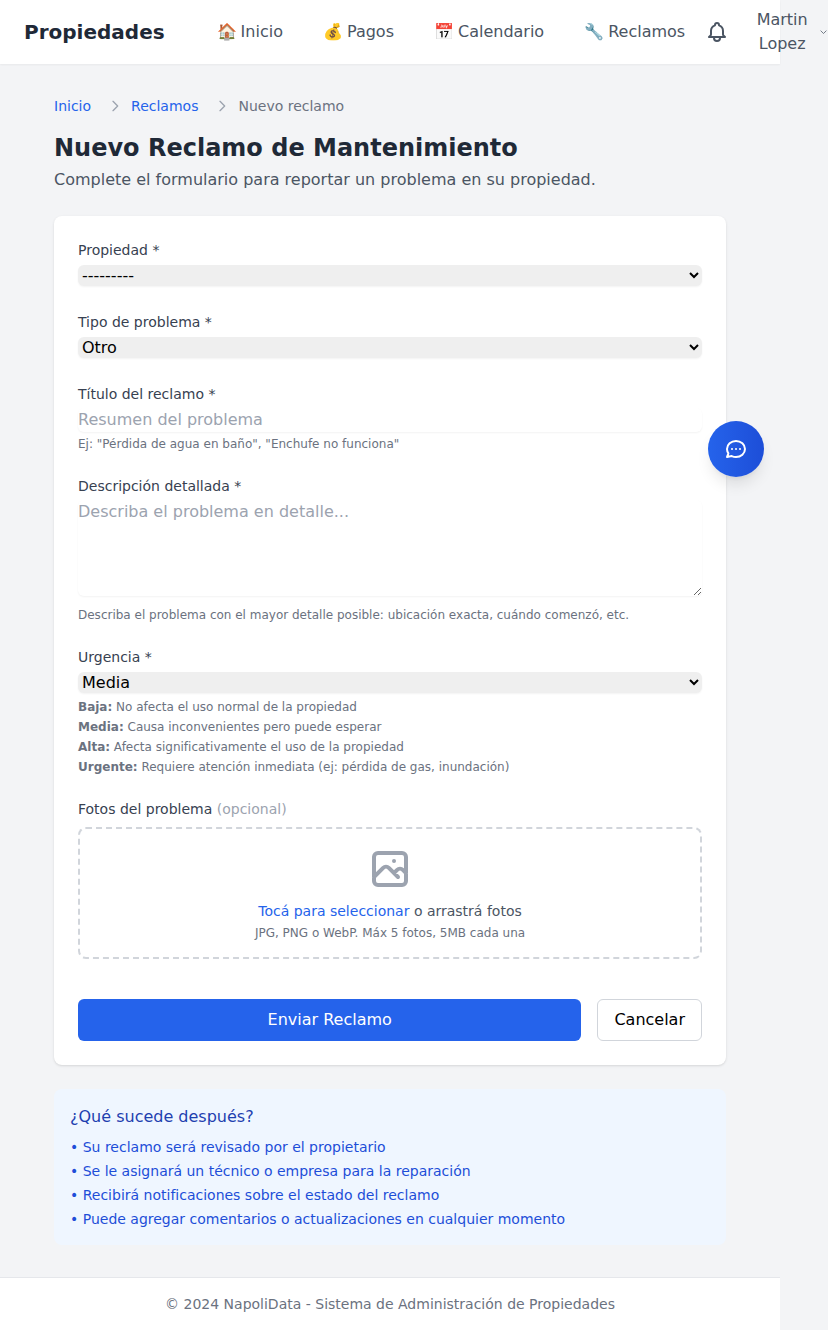Go to Pagos in the navigation
This screenshot has height=1330, width=828.
(x=370, y=32)
